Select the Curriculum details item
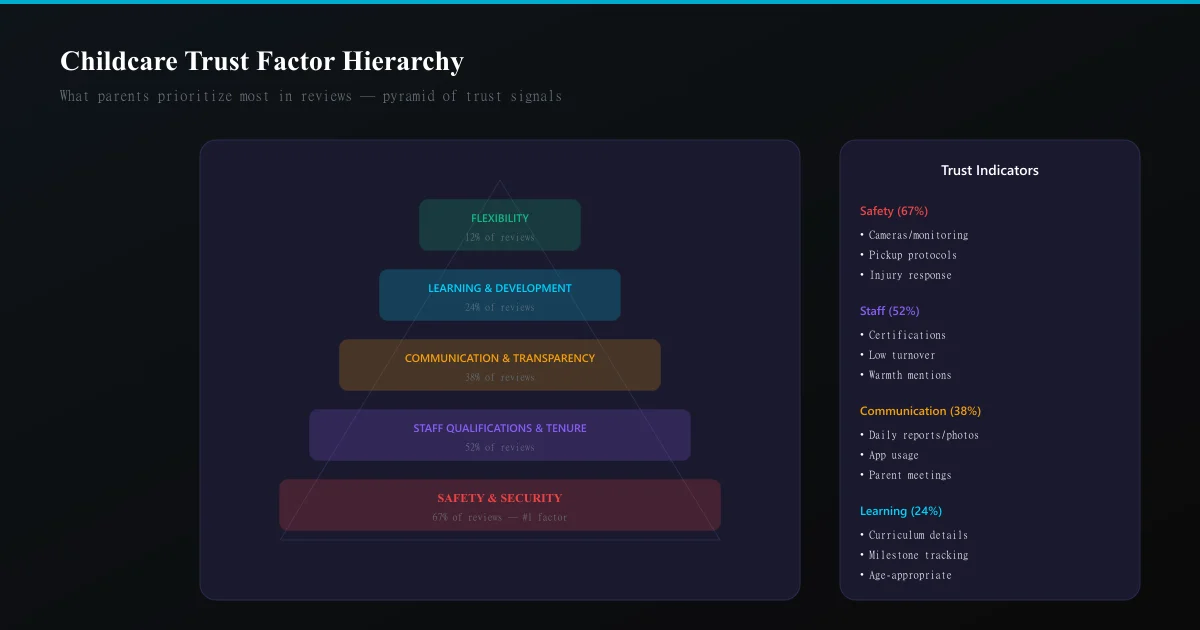This screenshot has width=1200, height=630. pos(914,535)
